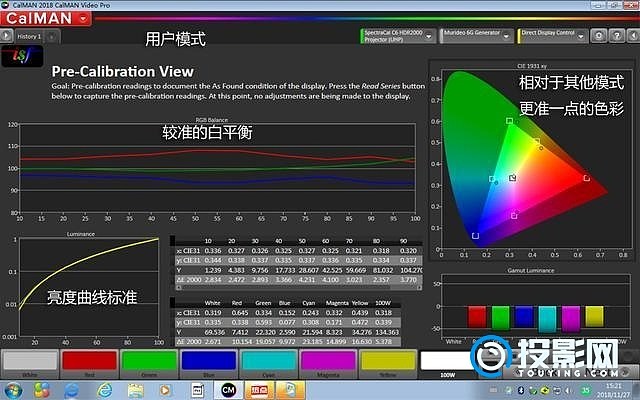
Task: Open the second blue browser taskbar icon
Action: 104,390
